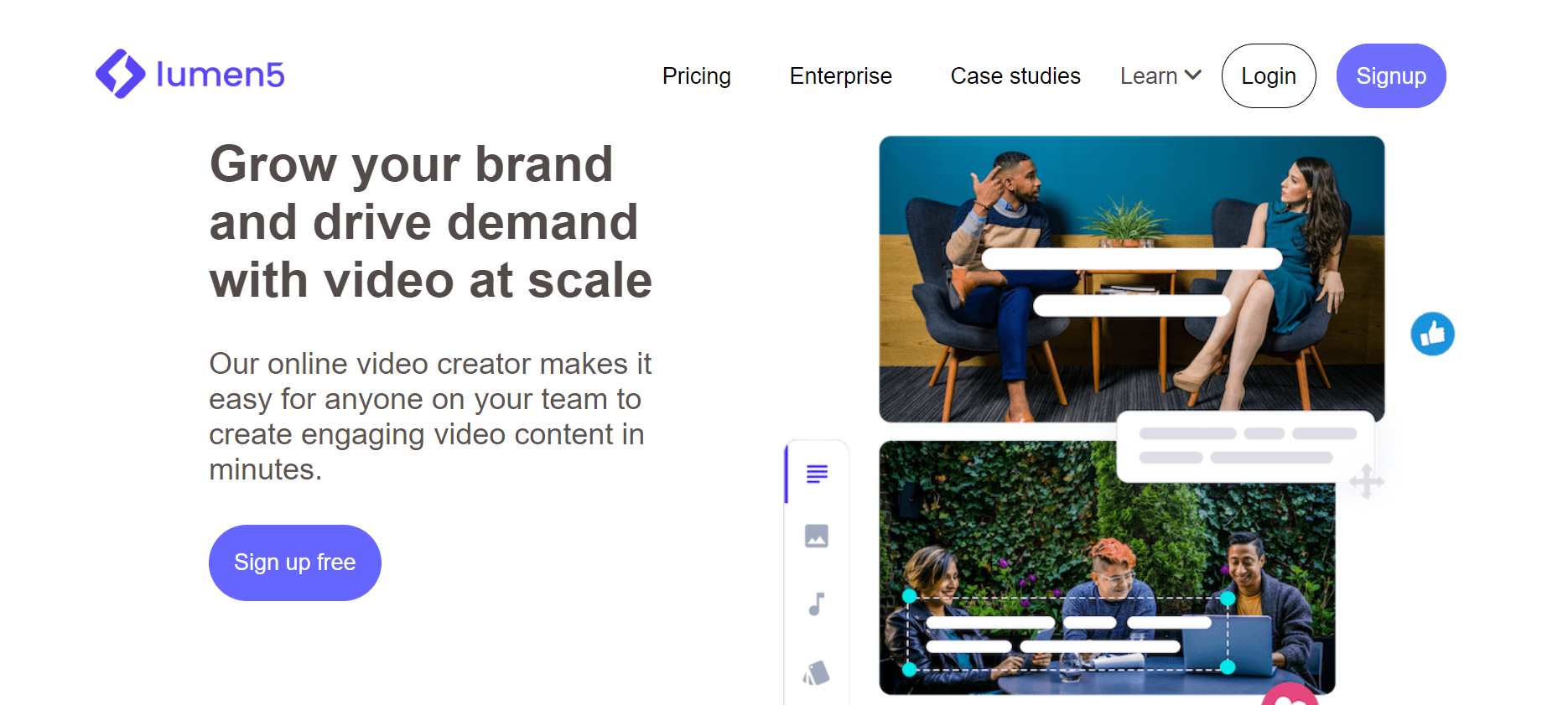Click the chevron arrow beside Learn
1568x705 pixels.
coord(1193,75)
